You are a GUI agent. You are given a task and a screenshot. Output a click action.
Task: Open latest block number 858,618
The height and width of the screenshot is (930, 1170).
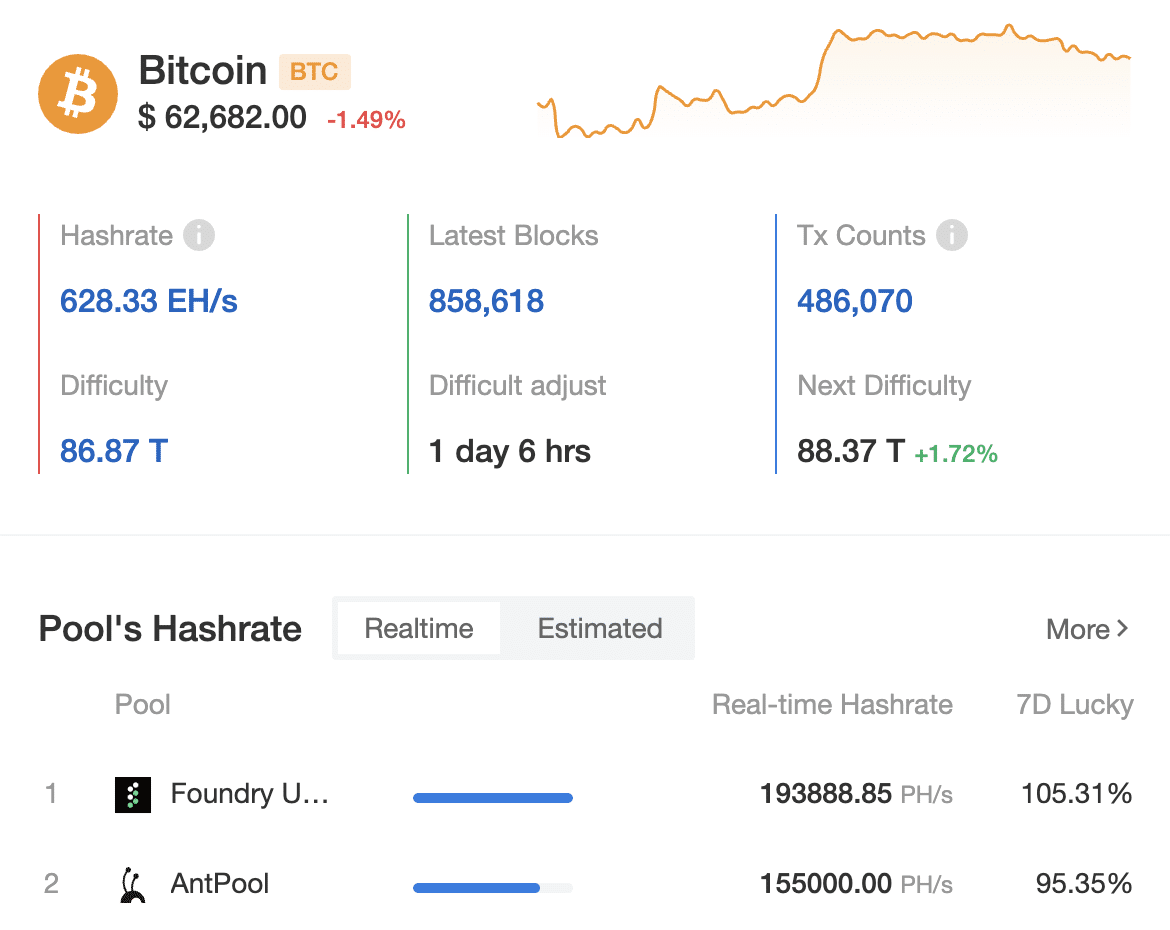coord(486,302)
